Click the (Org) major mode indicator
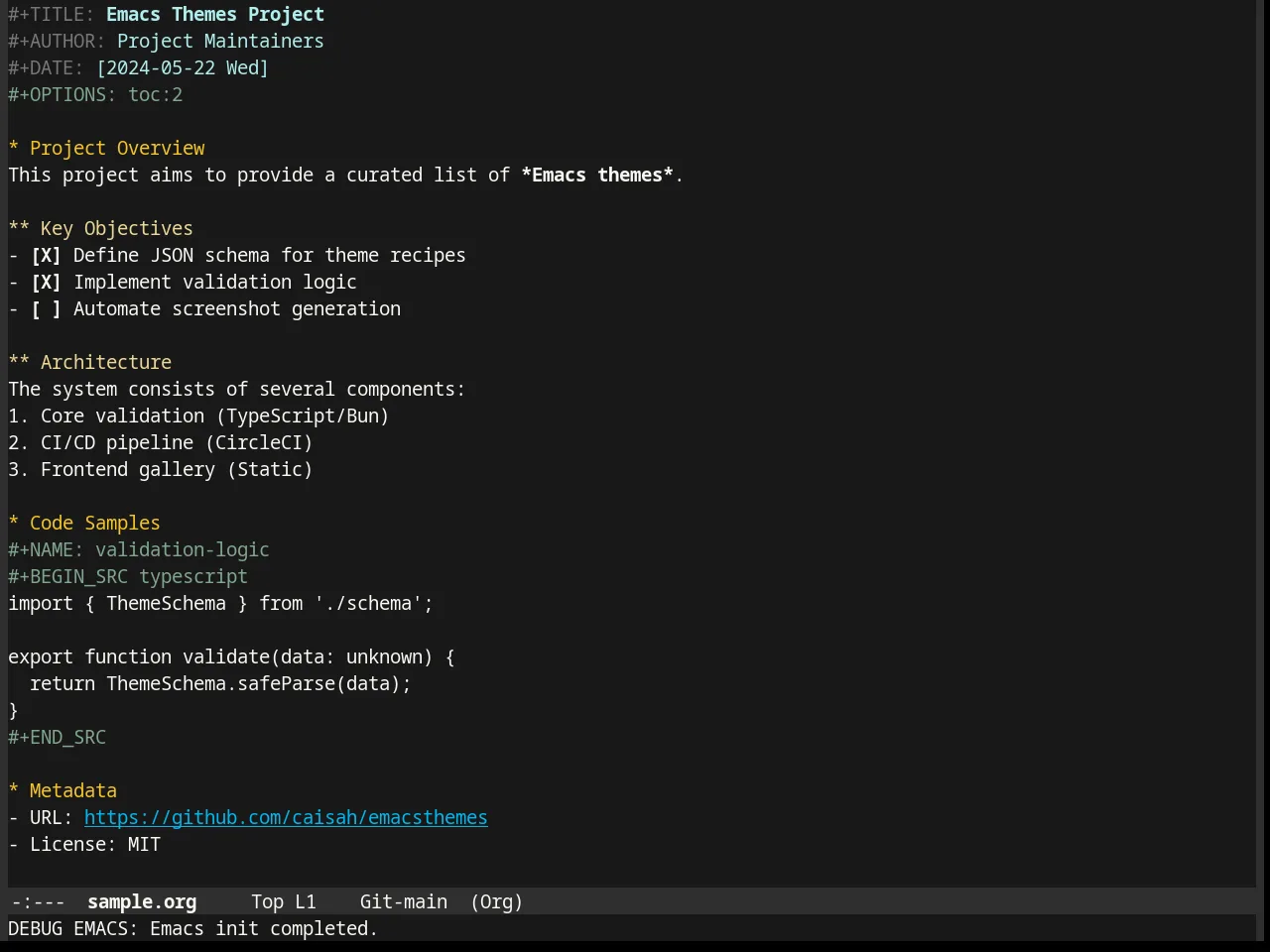 497,902
